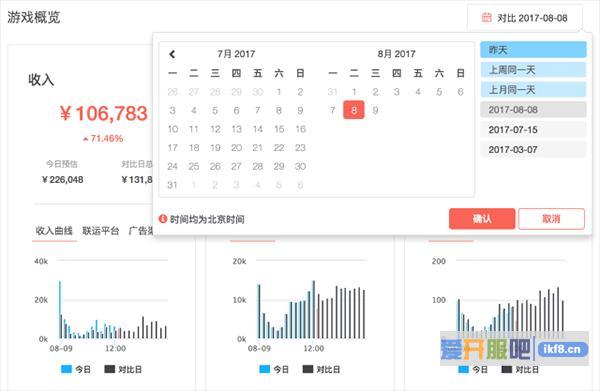Click the 8月 2017 month title
The height and width of the screenshot is (391, 600).
[x=396, y=54]
